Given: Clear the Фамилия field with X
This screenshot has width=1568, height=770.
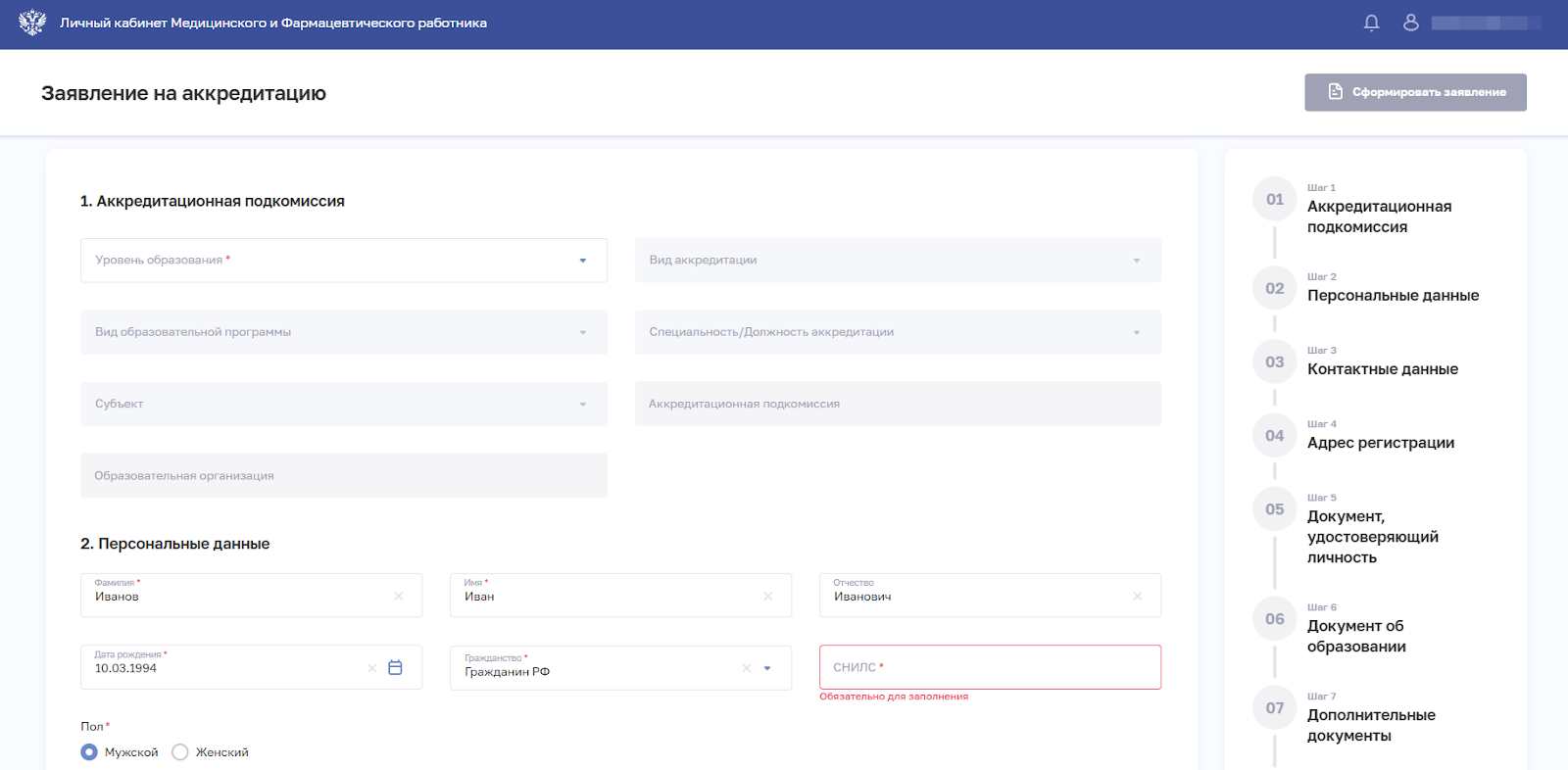Looking at the screenshot, I should point(398,596).
